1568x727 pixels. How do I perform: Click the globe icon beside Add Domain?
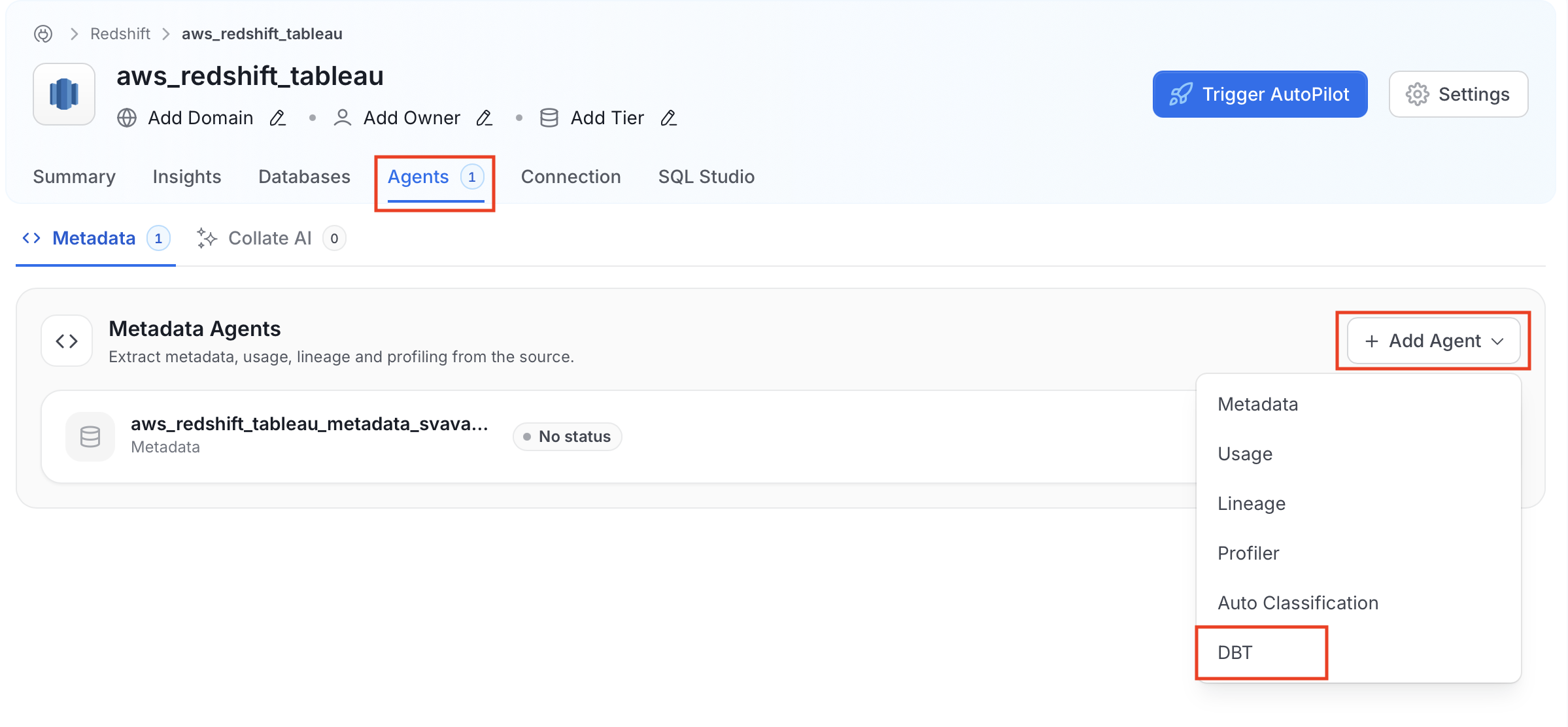coord(127,118)
